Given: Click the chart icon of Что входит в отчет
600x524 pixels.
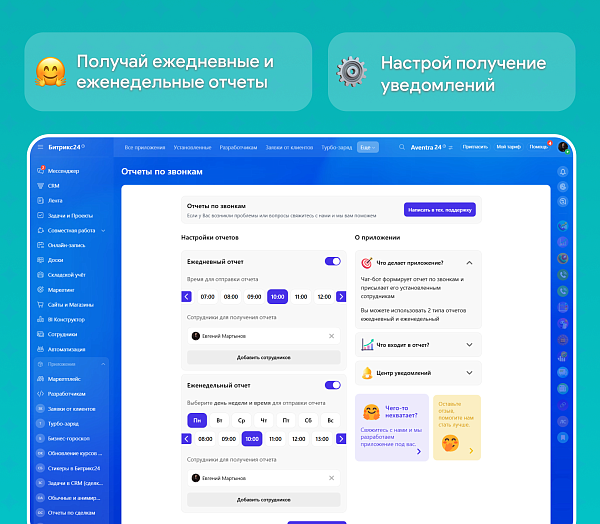Looking at the screenshot, I should click(367, 344).
